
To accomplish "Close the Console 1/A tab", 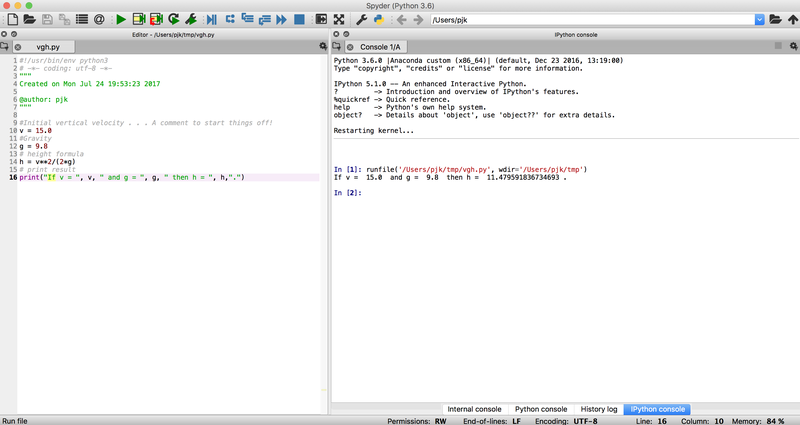I will point(350,47).
